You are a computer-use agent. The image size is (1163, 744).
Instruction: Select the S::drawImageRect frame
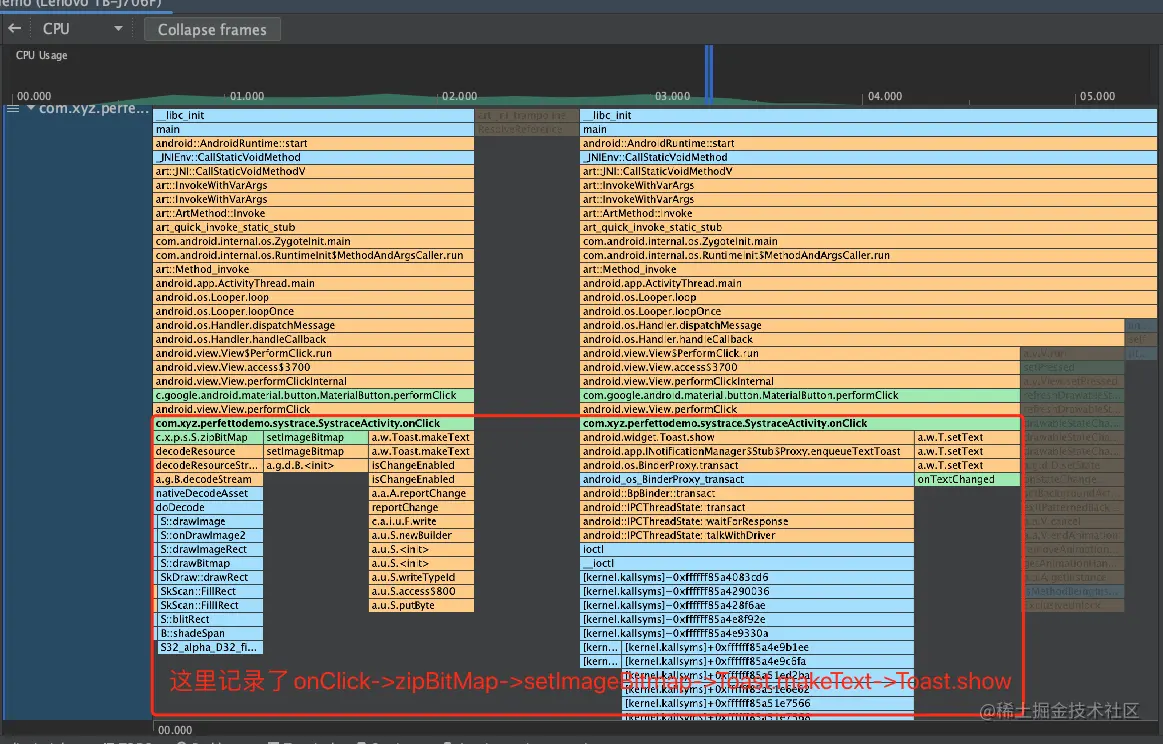coord(211,550)
